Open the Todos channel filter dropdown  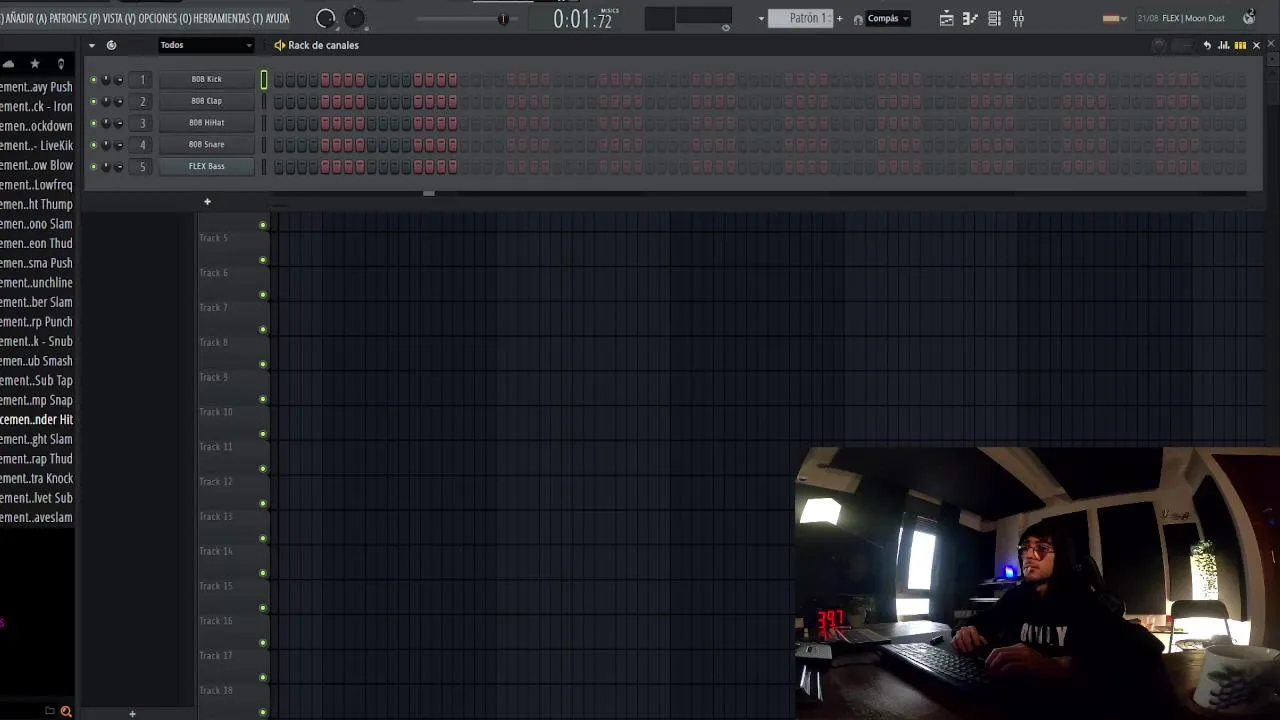(x=206, y=45)
